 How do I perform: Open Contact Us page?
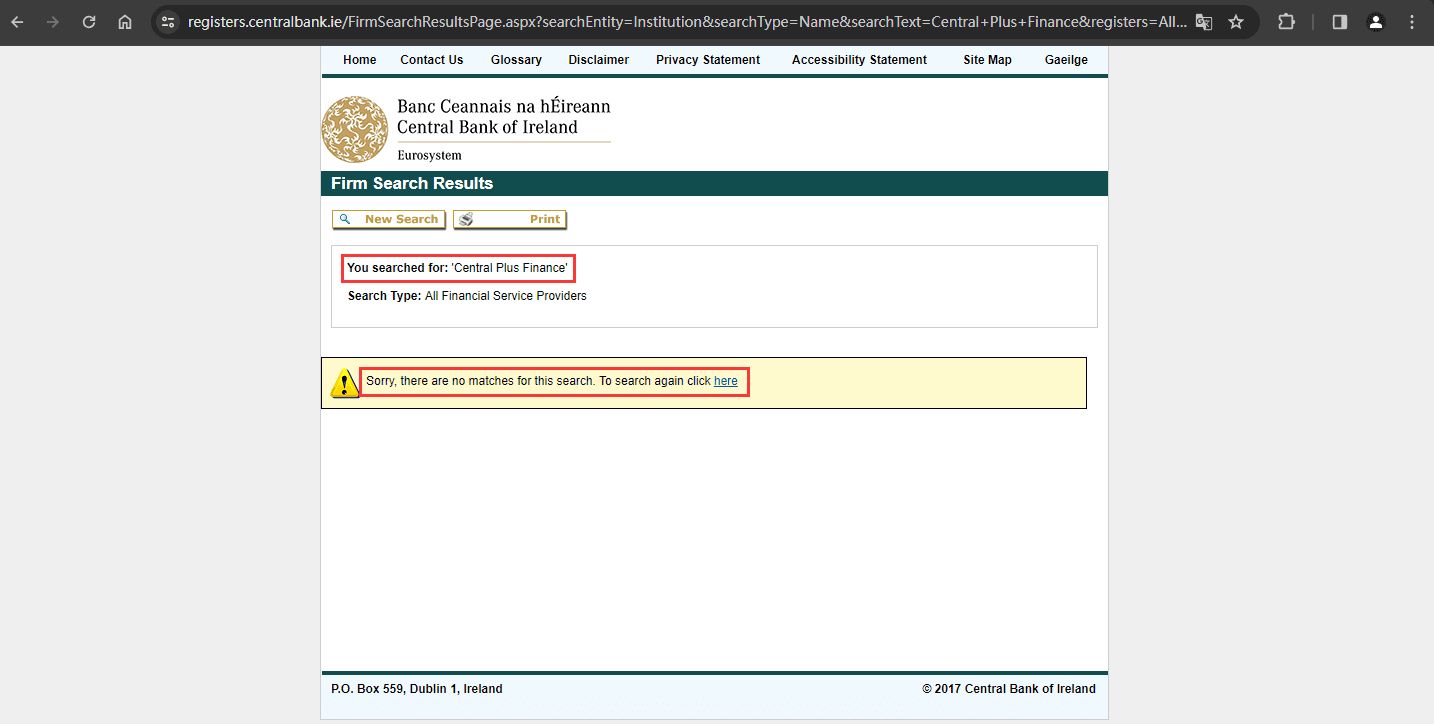click(x=432, y=60)
